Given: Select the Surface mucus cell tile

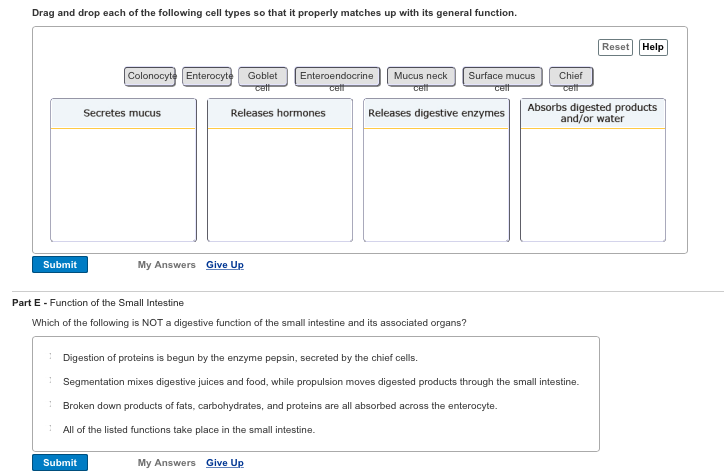Looking at the screenshot, I should tap(502, 76).
